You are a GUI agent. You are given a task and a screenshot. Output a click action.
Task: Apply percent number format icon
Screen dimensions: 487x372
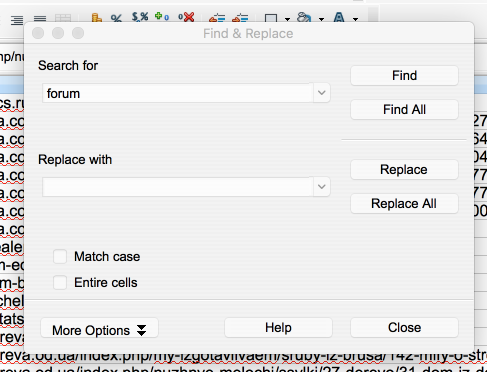(x=116, y=17)
